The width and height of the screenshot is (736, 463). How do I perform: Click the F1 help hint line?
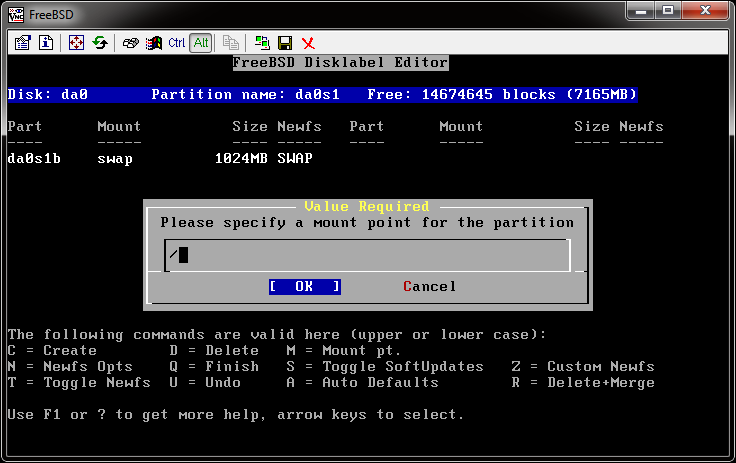click(x=236, y=414)
